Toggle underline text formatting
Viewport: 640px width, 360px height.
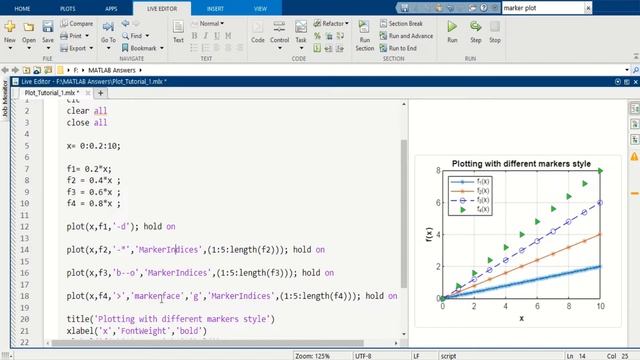pyautogui.click(x=217, y=36)
